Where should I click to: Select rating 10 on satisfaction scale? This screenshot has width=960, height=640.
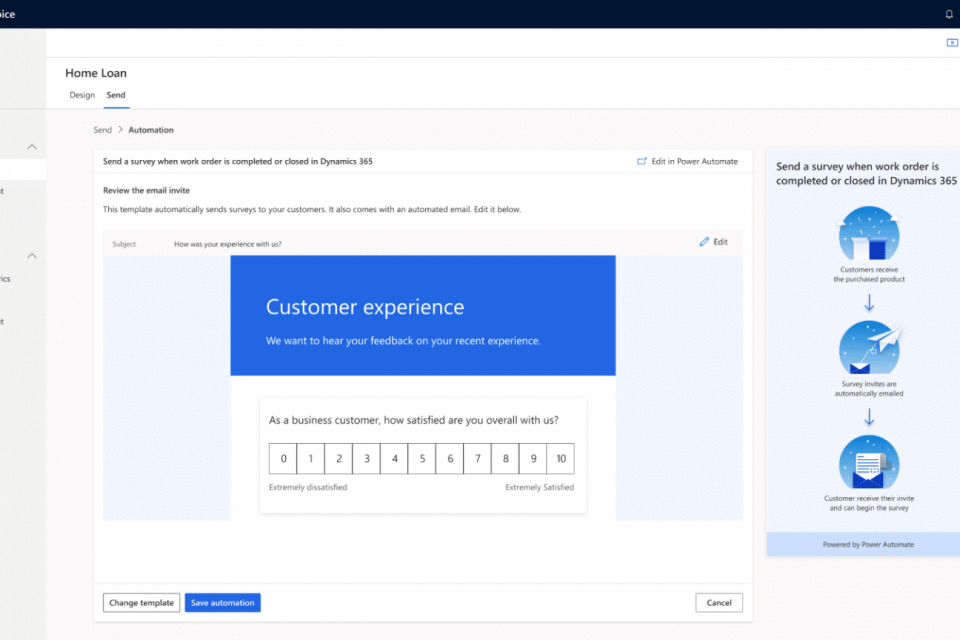point(561,459)
